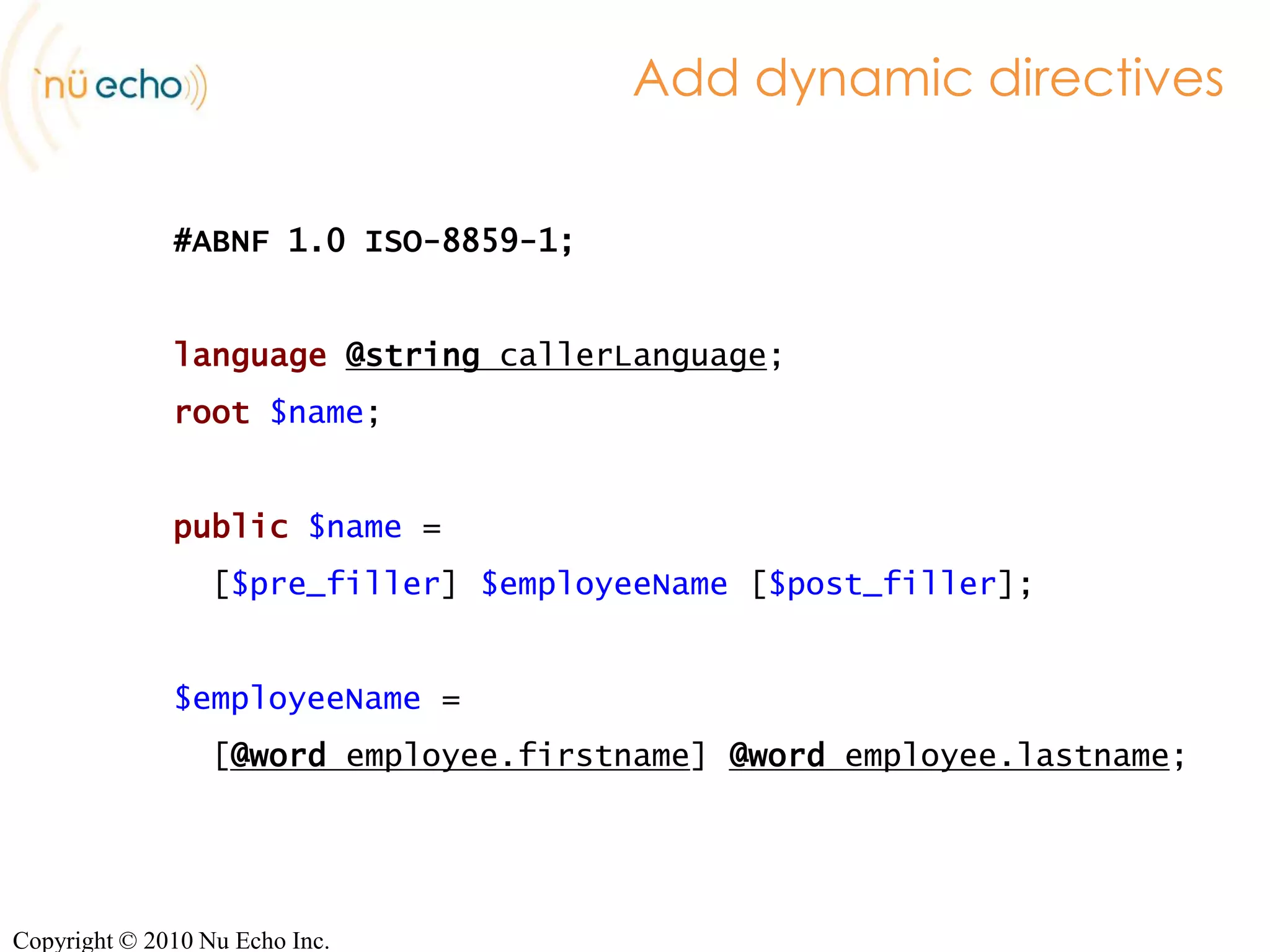Click the copyright 2010 Nu Echo text
This screenshot has height=952, width=1270.
[x=171, y=940]
